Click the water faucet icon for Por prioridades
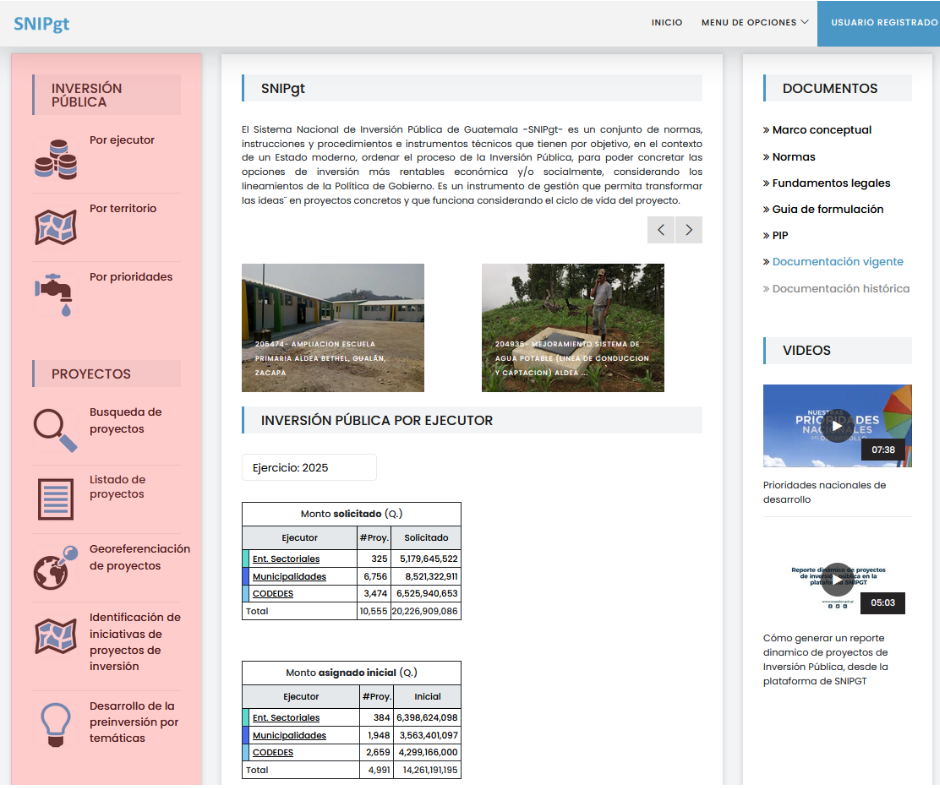940x788 pixels. (x=55, y=292)
